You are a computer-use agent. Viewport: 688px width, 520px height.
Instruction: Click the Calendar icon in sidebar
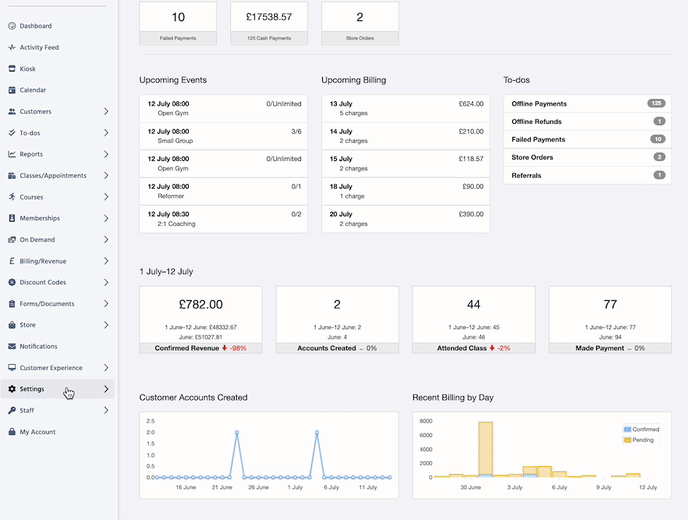12,90
